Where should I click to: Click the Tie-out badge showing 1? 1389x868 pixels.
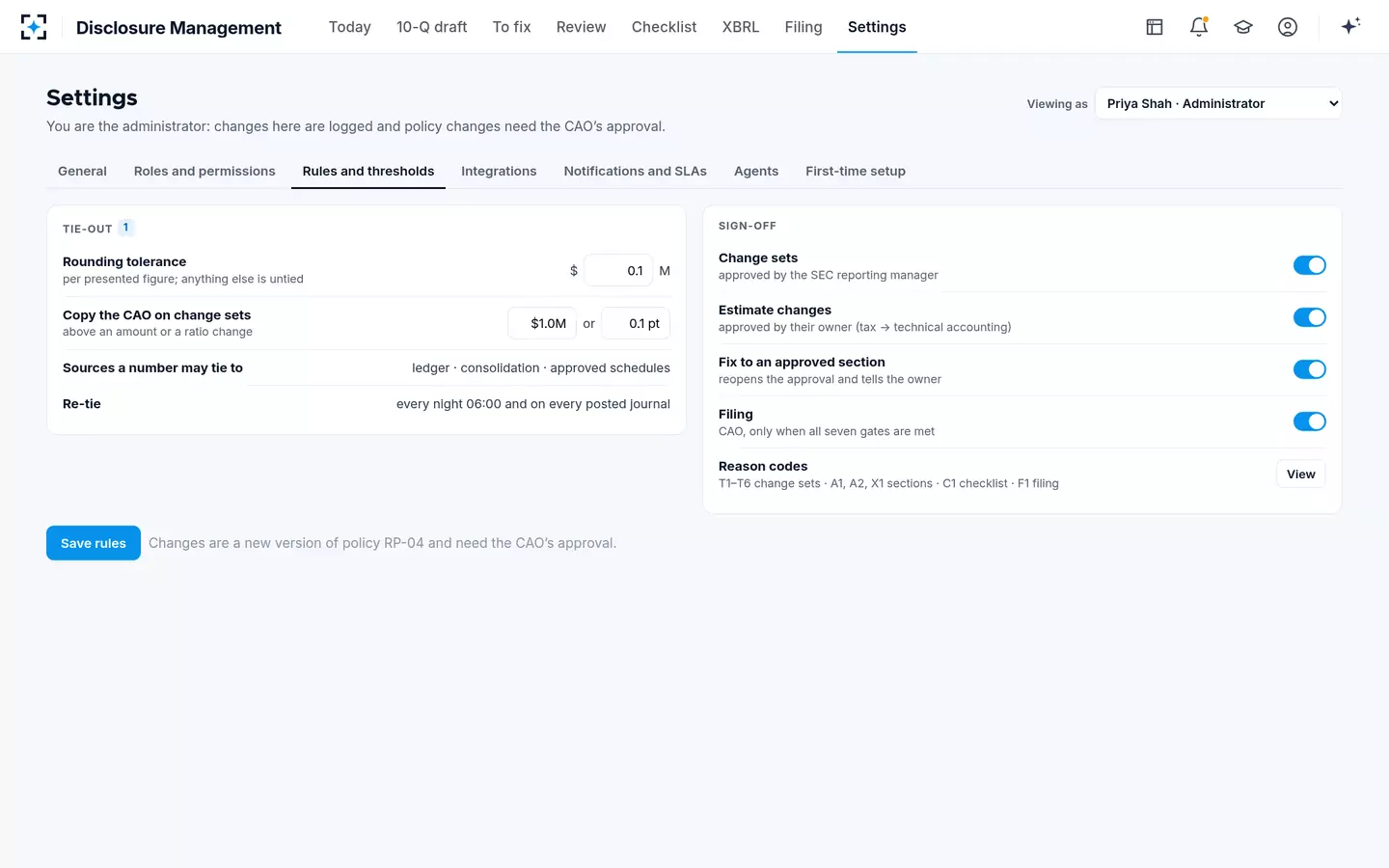click(126, 228)
